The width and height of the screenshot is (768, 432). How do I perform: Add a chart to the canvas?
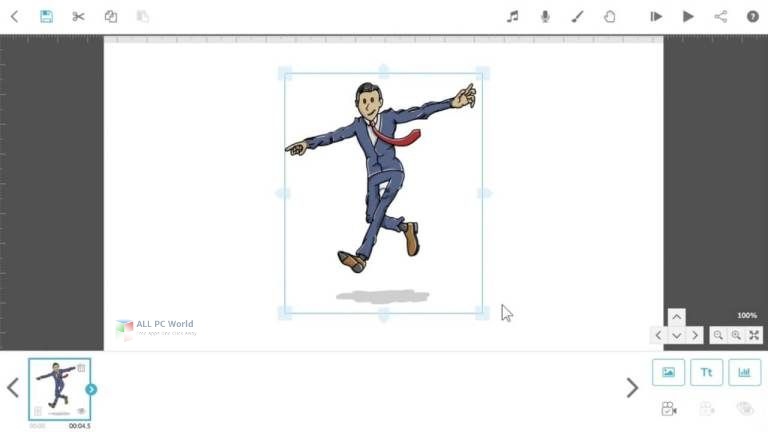pos(744,372)
